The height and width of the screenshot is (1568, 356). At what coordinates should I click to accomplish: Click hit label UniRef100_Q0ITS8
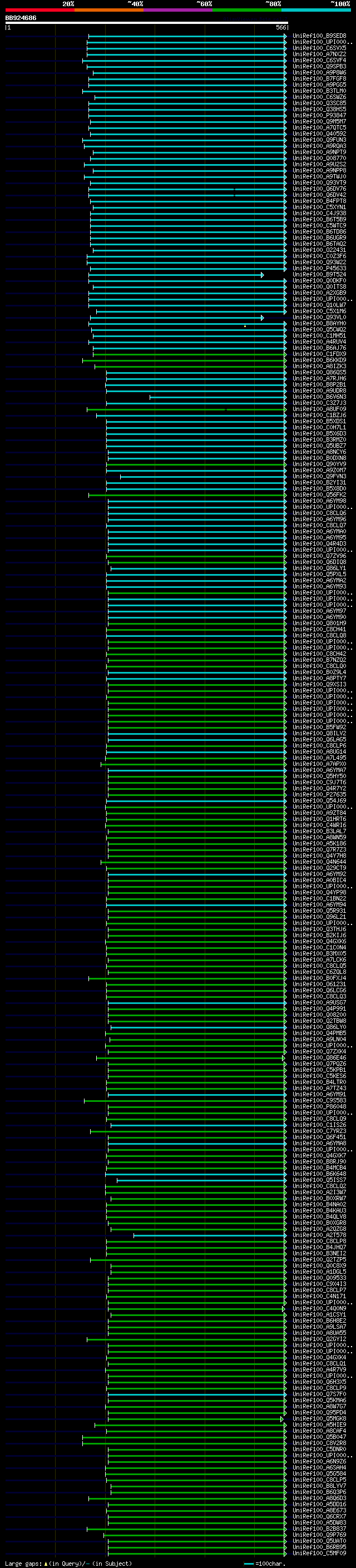pos(319,286)
